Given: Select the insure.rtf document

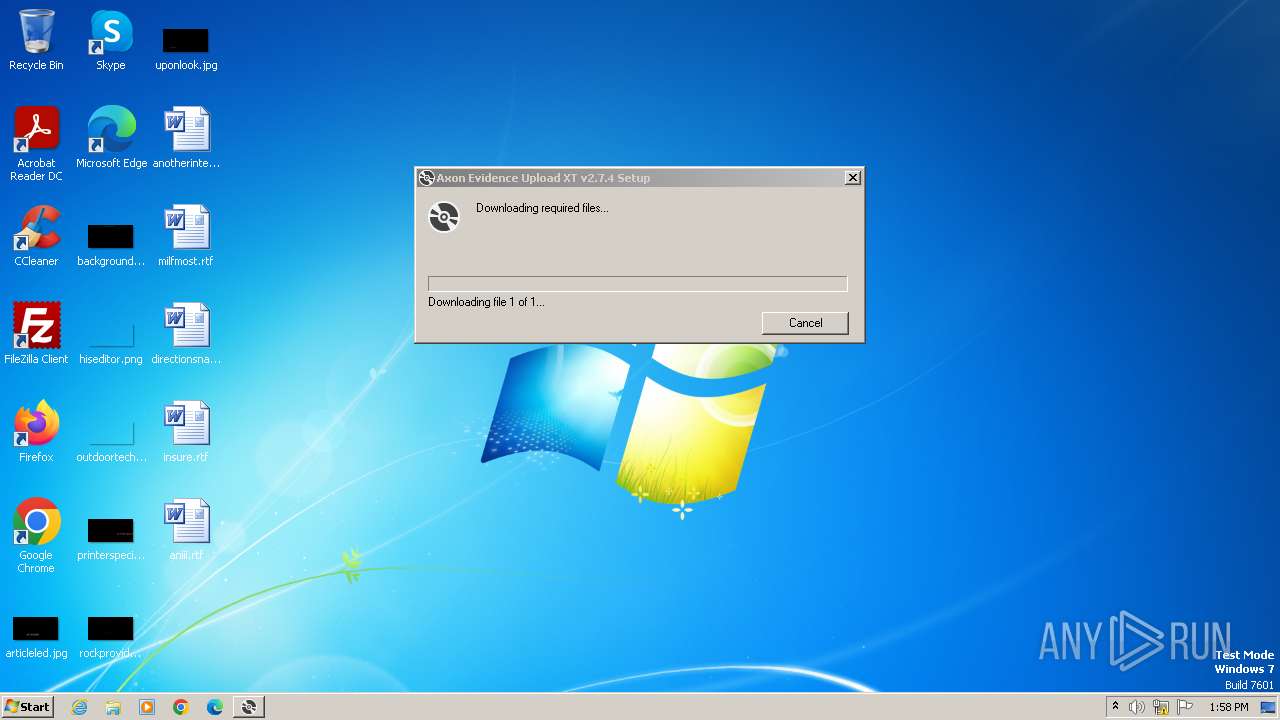Looking at the screenshot, I should pos(186,432).
